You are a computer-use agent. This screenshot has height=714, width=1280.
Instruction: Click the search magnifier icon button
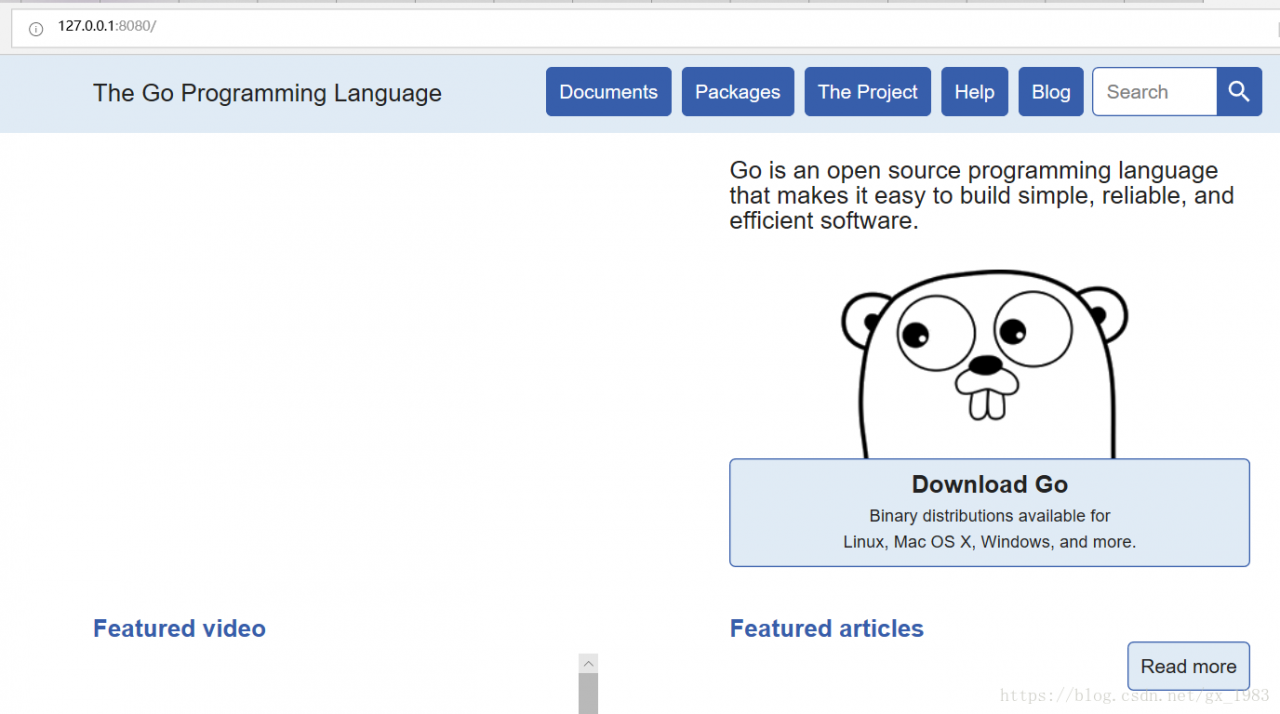click(x=1239, y=92)
